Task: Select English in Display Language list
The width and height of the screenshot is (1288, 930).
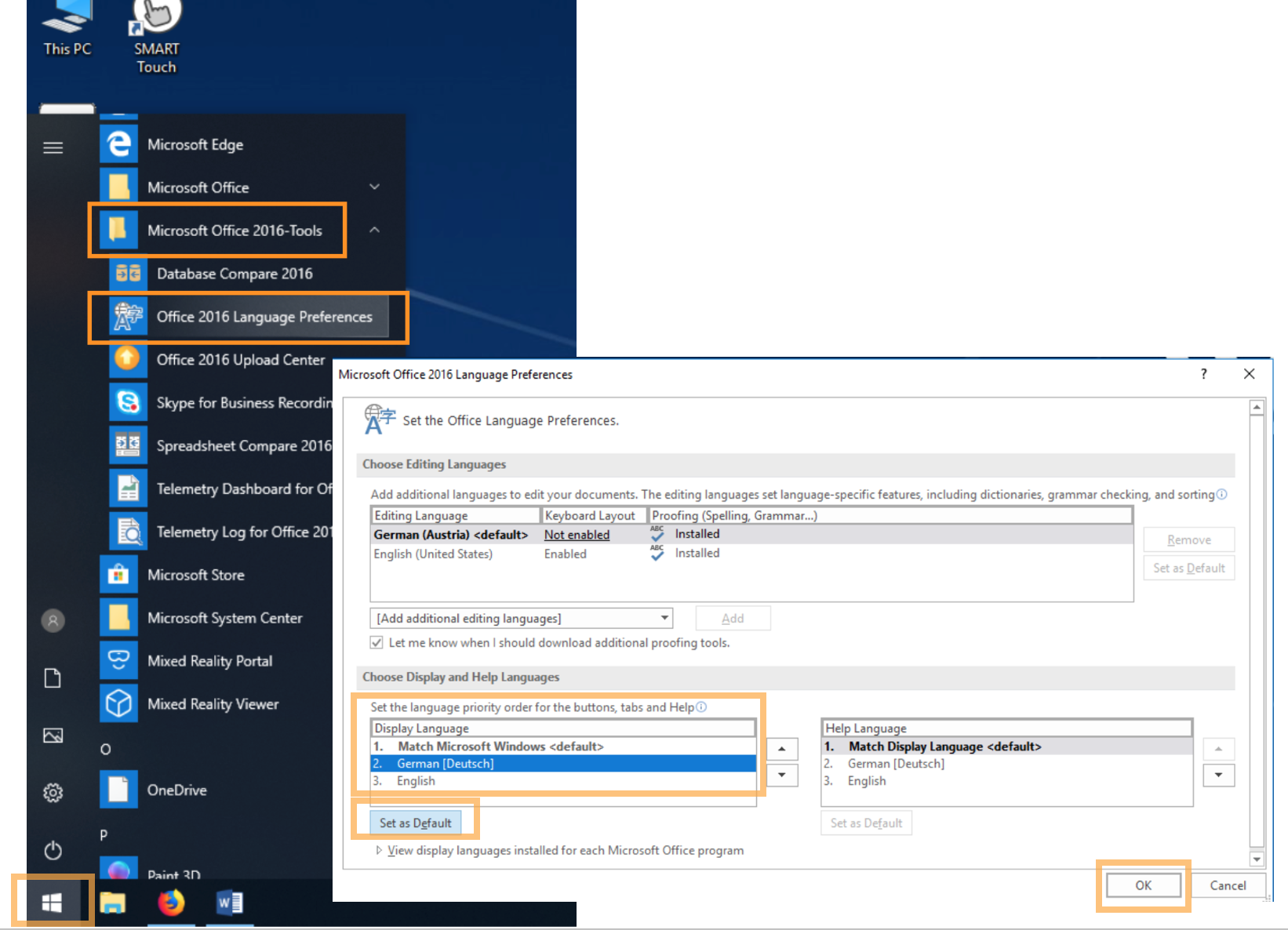Action: point(563,781)
